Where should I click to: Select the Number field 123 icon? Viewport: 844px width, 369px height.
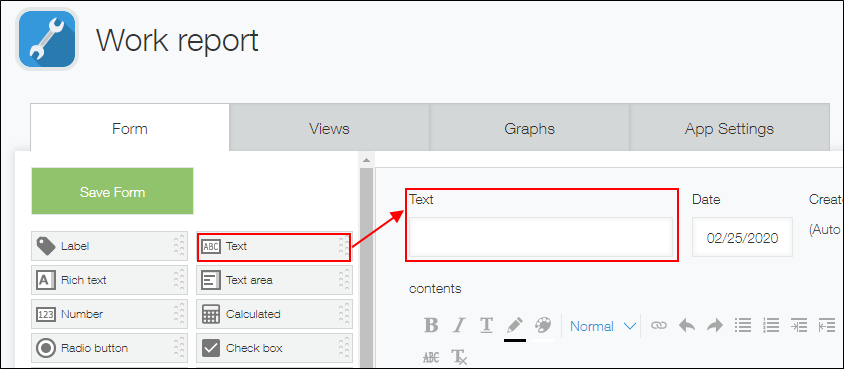[46, 314]
